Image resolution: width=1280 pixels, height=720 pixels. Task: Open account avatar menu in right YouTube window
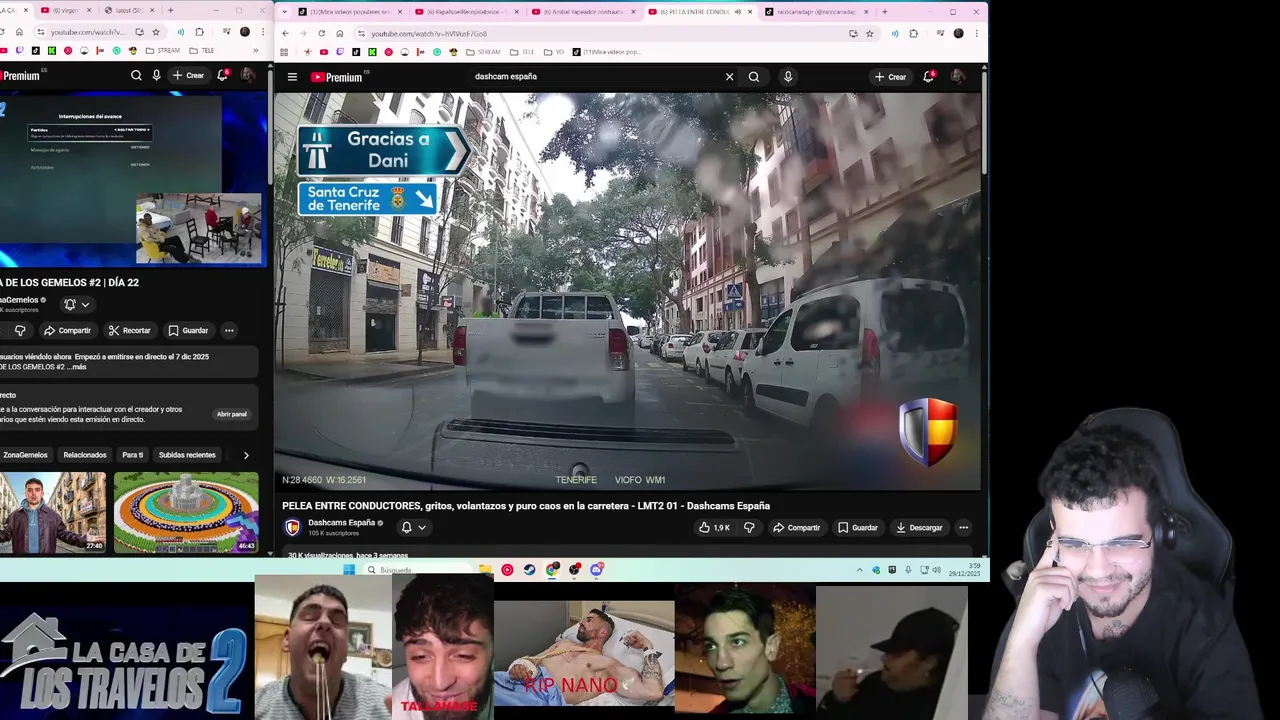(958, 77)
